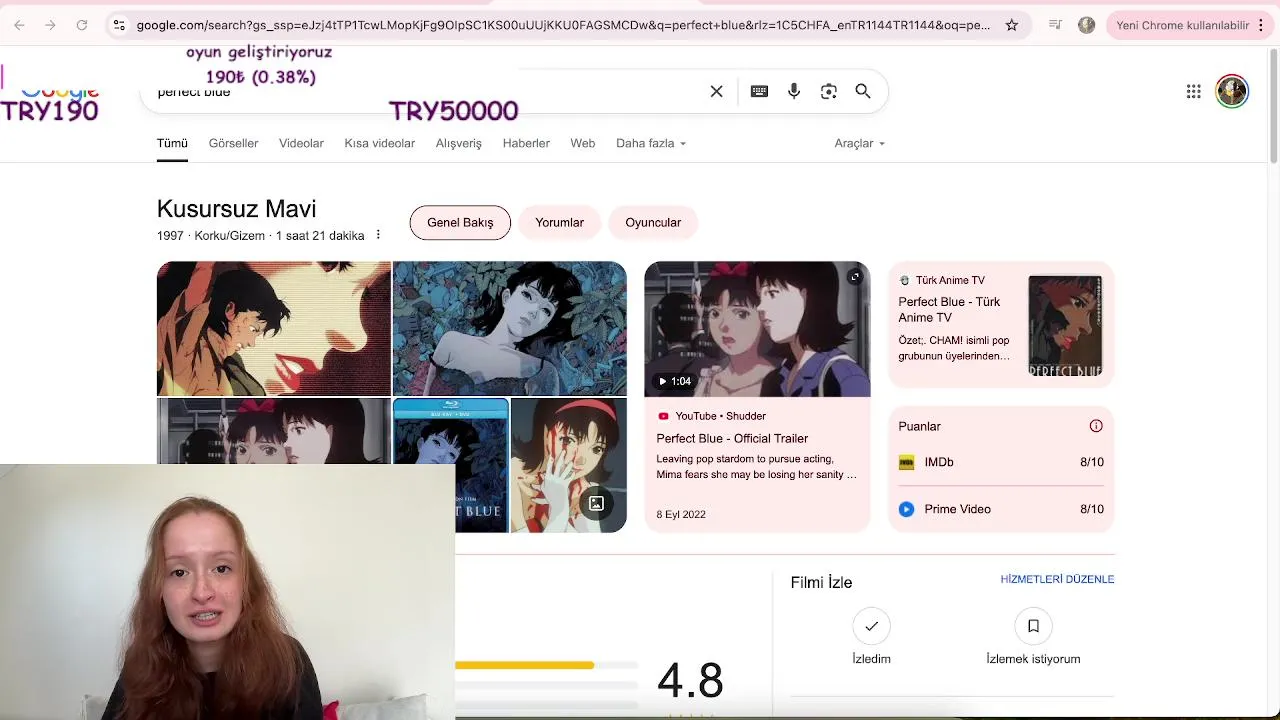Viewport: 1280px width, 720px height.
Task: Open the info icon next to Puanlar
Action: click(1096, 426)
